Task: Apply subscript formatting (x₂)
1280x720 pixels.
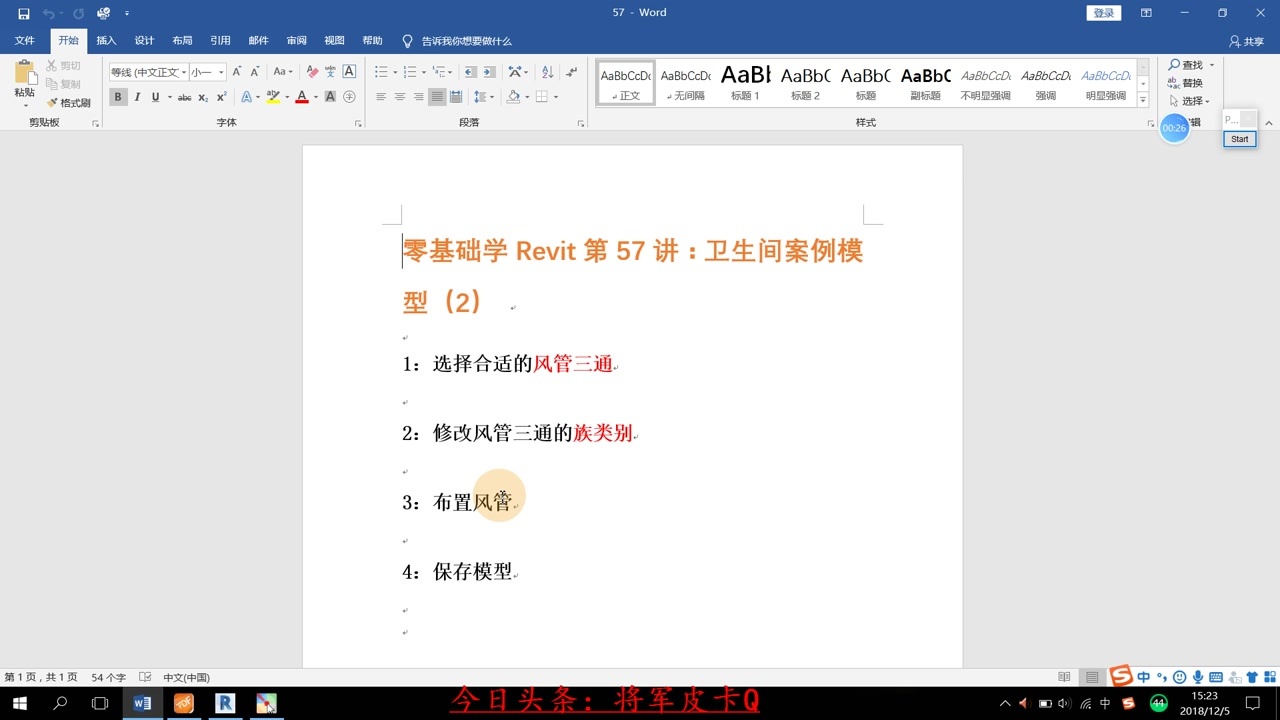Action: pyautogui.click(x=203, y=97)
